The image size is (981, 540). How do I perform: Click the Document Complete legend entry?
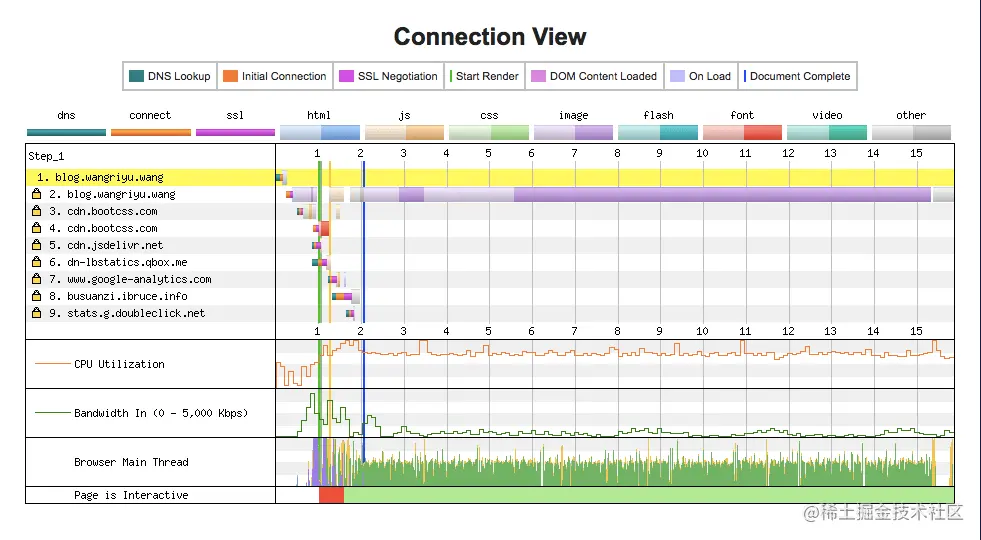(797, 76)
